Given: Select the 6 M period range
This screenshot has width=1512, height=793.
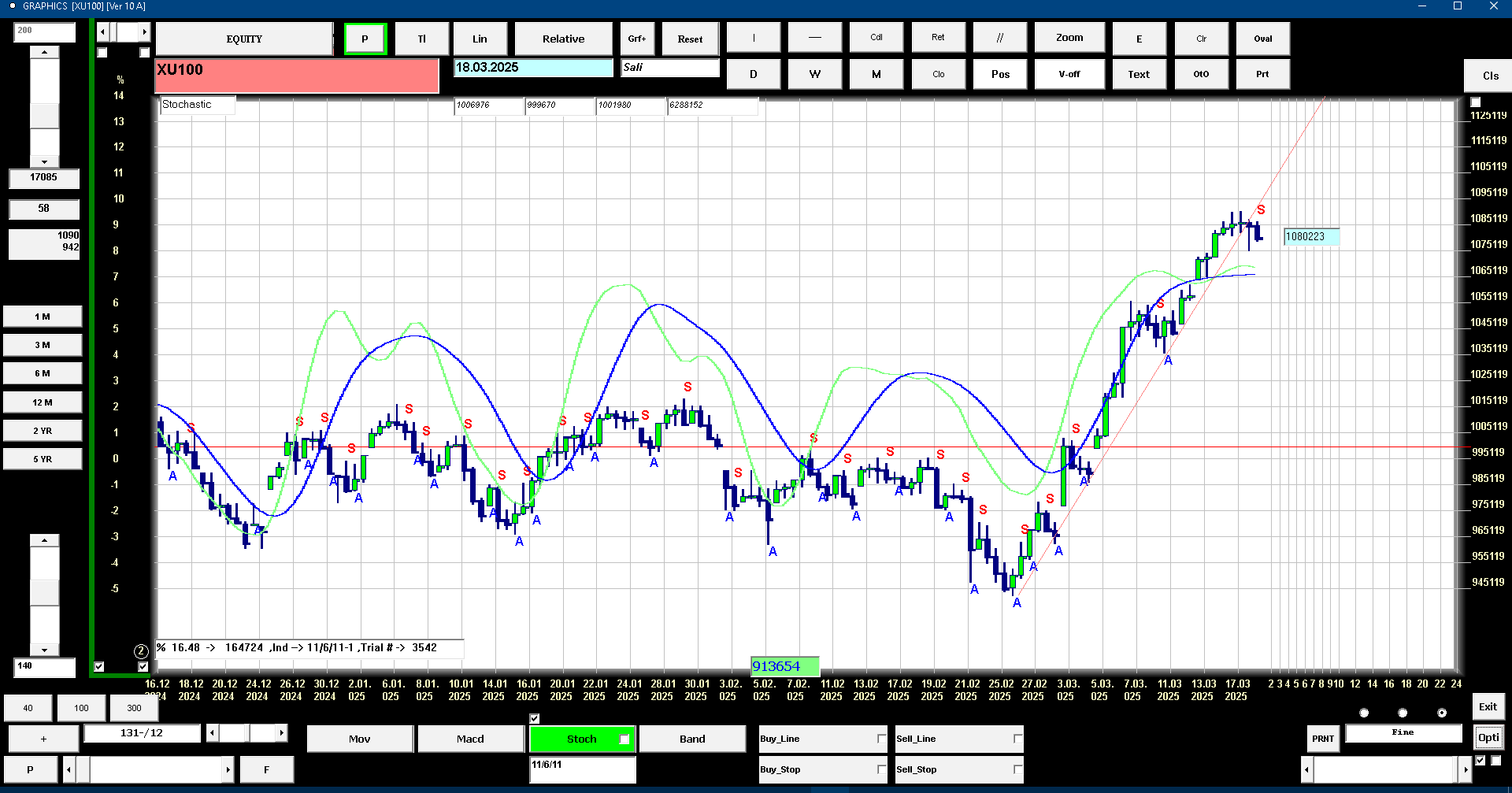Looking at the screenshot, I should pyautogui.click(x=43, y=373).
